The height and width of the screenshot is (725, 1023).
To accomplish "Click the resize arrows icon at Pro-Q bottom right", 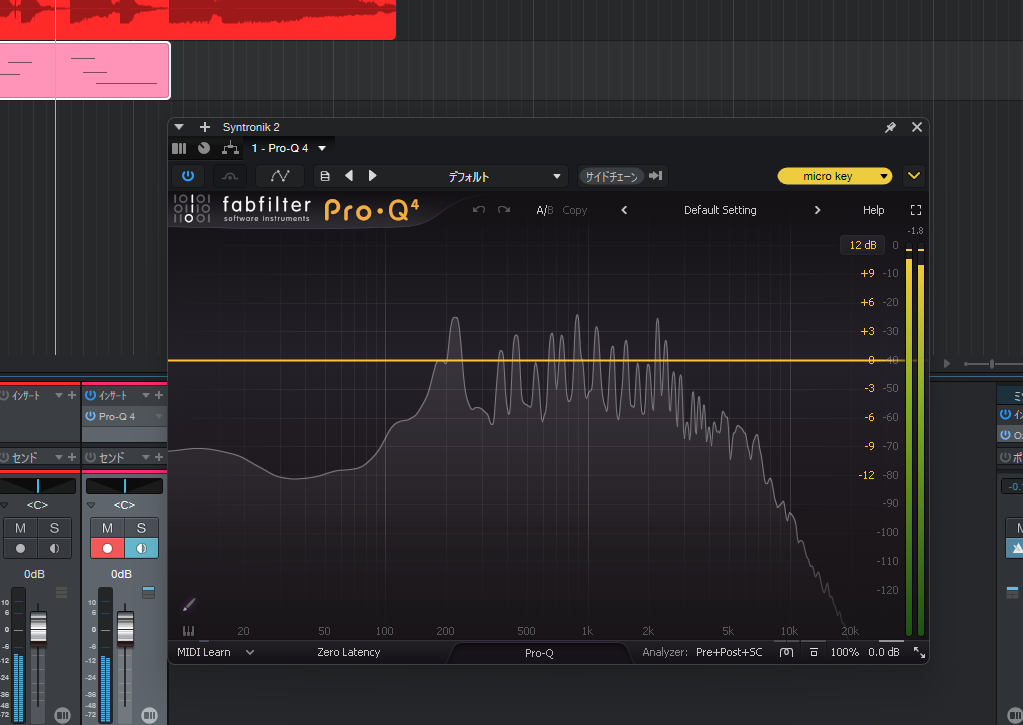I will pyautogui.click(x=919, y=653).
